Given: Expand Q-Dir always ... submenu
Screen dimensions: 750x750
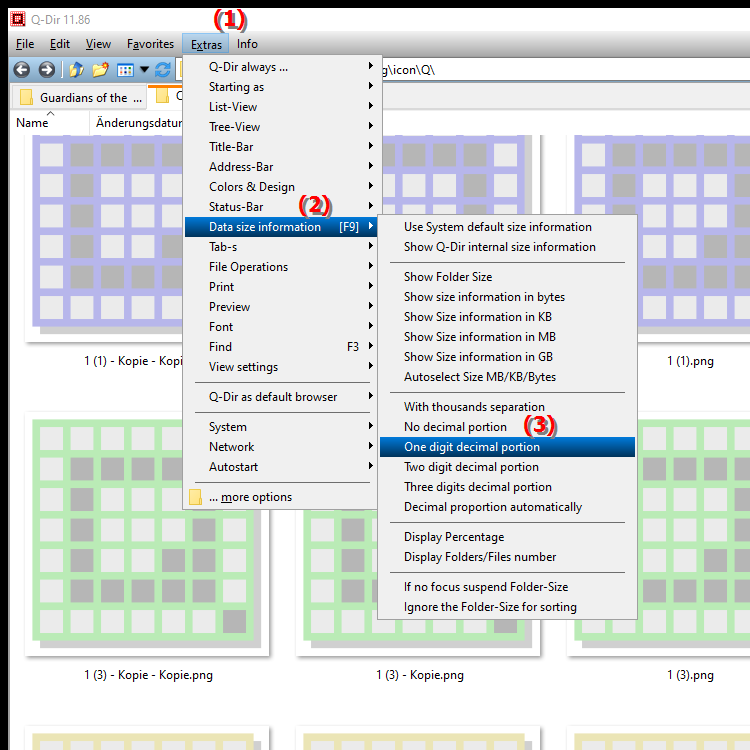Looking at the screenshot, I should [281, 67].
